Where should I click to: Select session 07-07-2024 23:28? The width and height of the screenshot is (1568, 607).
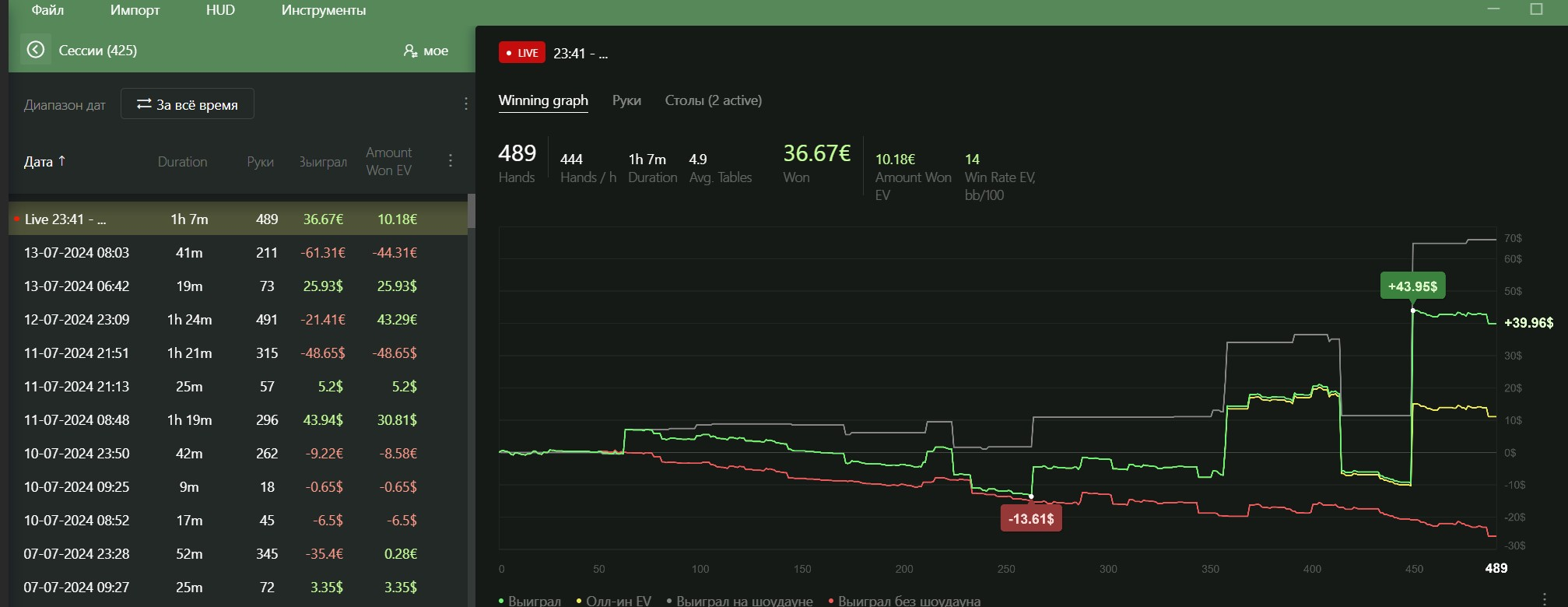[x=238, y=553]
